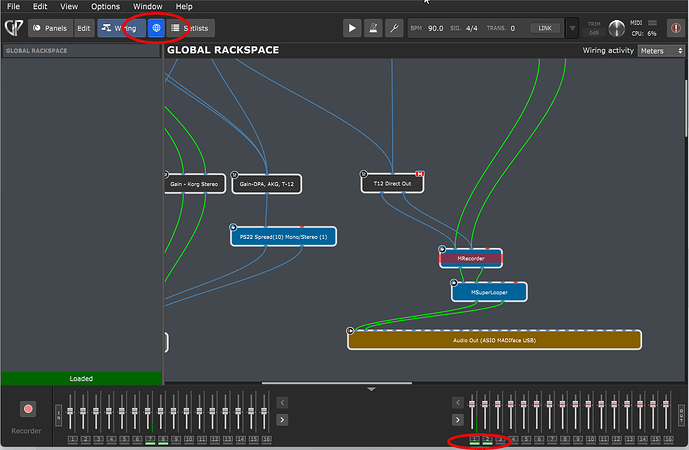Select the Gain - Korg Stereo block
This screenshot has width=689, height=450.
coord(195,184)
